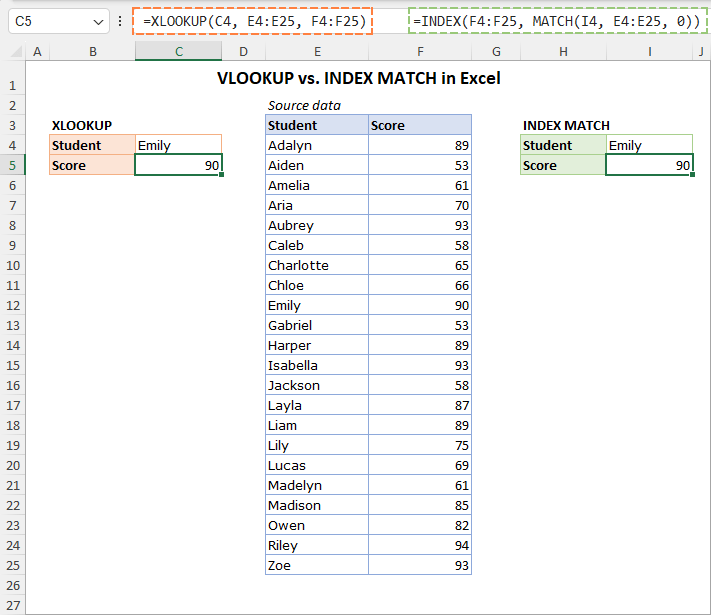Select XLOOKUP student cell with Emily
This screenshot has height=615, width=711.
178,145
